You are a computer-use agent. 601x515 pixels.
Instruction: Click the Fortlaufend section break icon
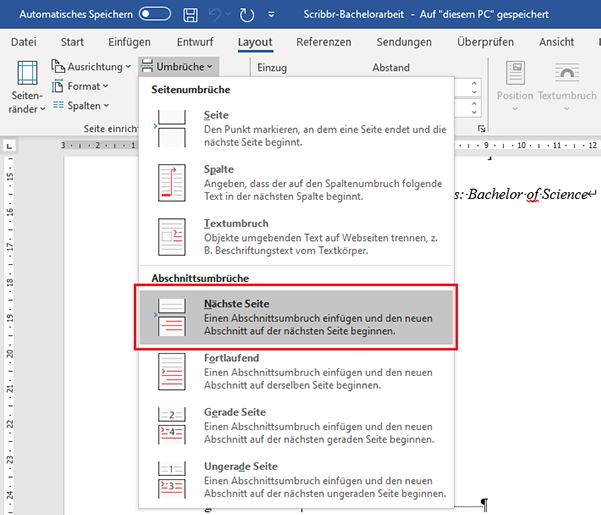(172, 372)
